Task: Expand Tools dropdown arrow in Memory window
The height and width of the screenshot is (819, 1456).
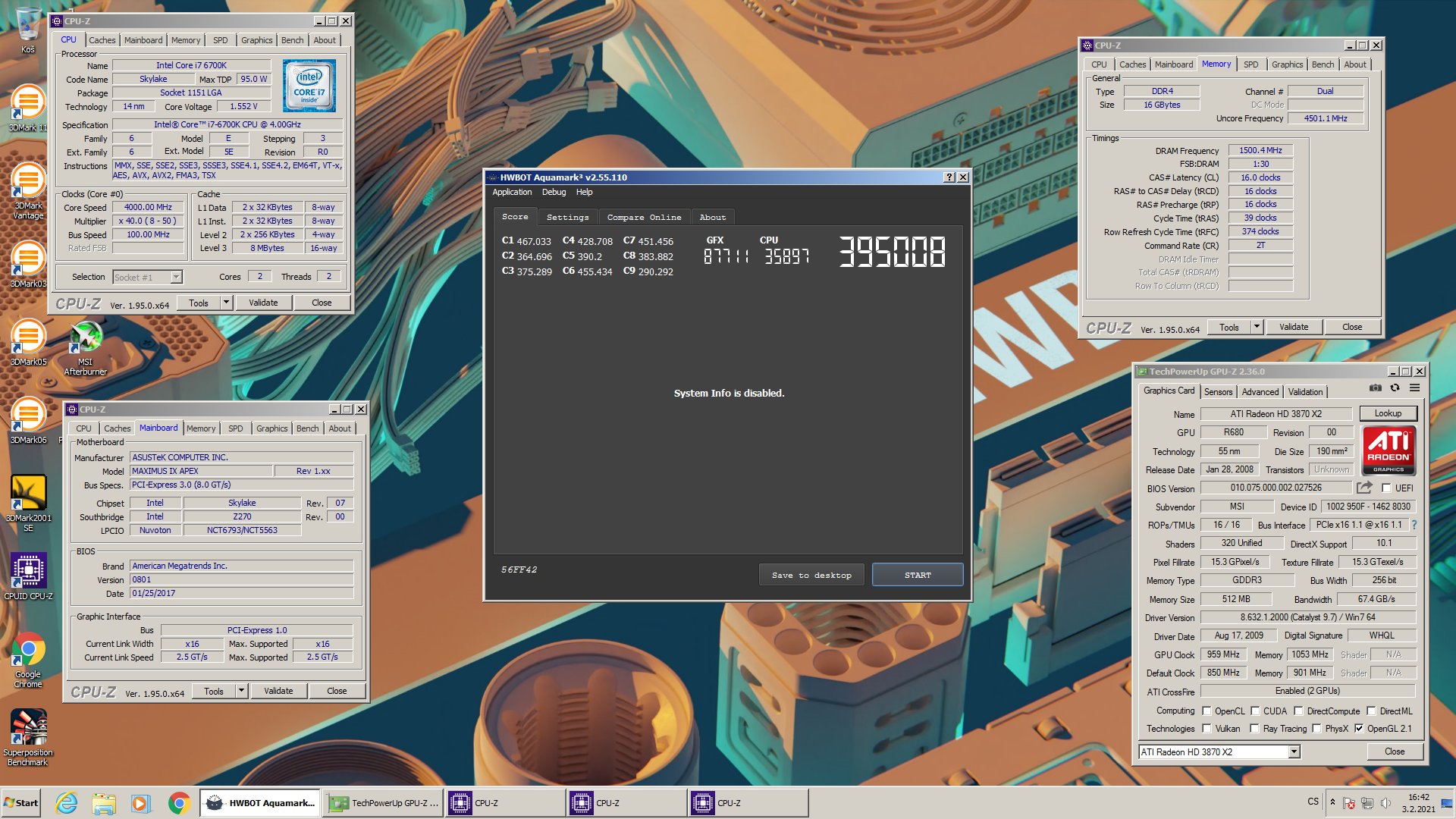Action: pyautogui.click(x=1257, y=327)
